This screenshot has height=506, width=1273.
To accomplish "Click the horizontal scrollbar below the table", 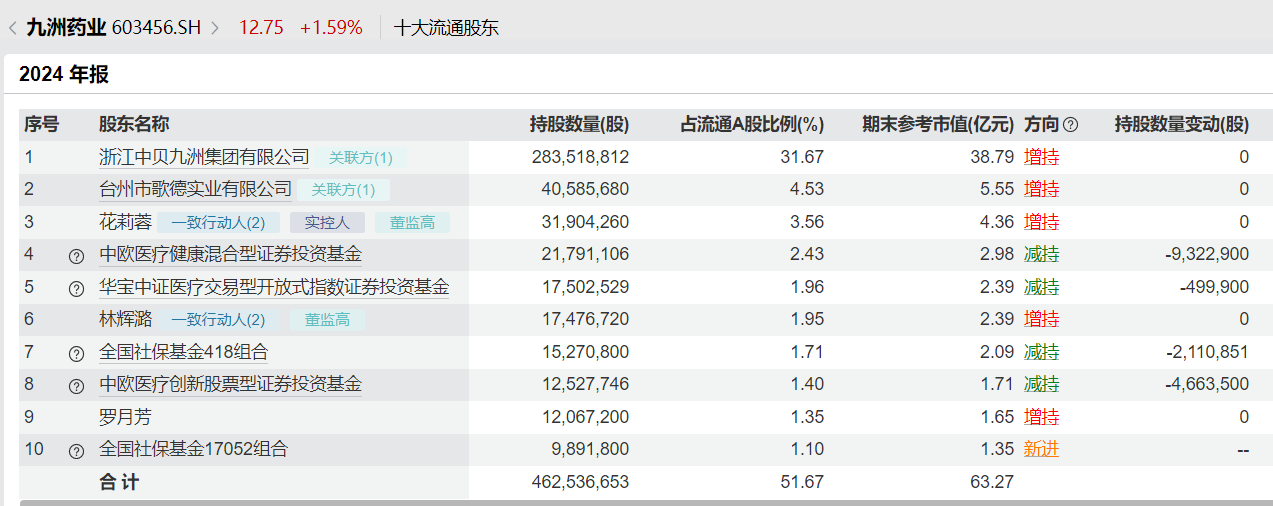I will (x=646, y=503).
